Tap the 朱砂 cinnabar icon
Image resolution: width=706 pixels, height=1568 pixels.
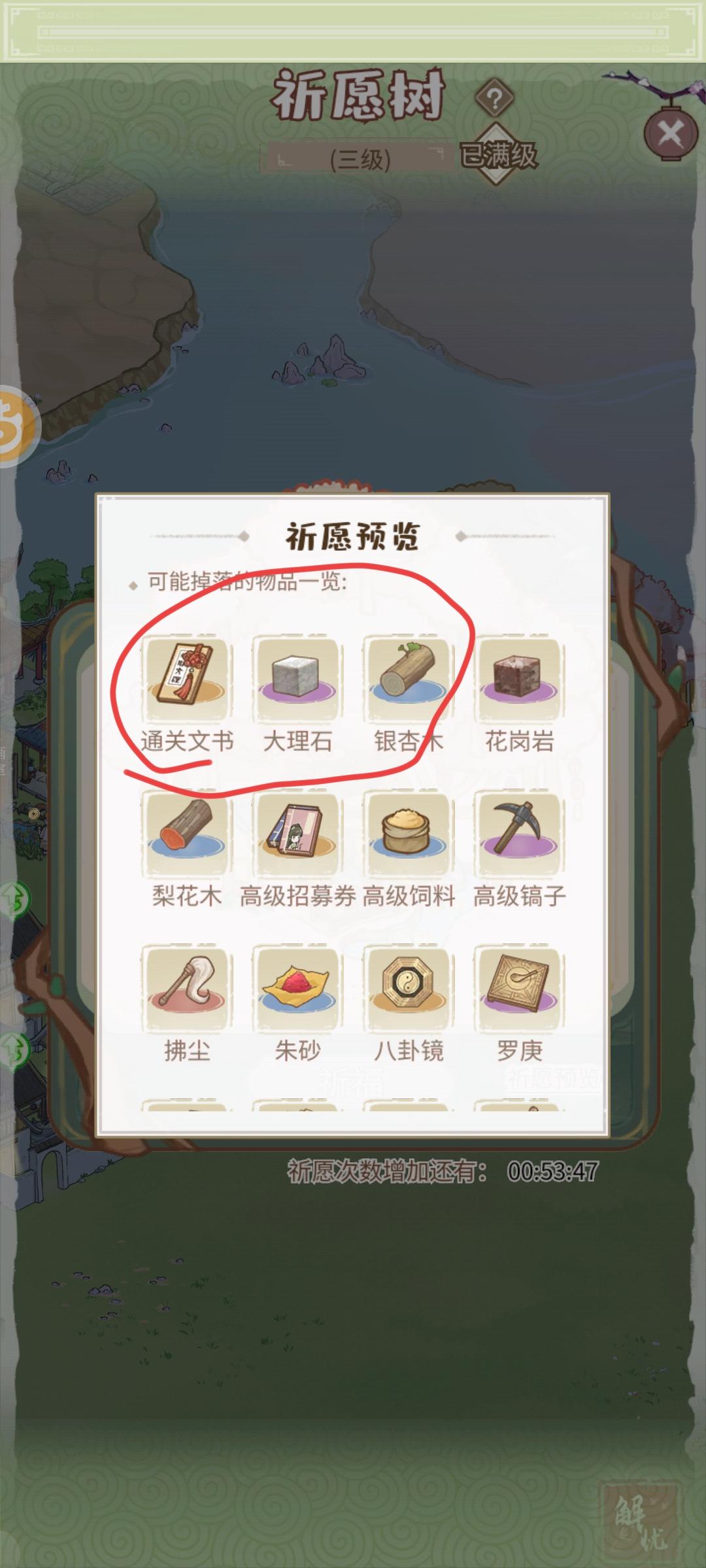(297, 987)
